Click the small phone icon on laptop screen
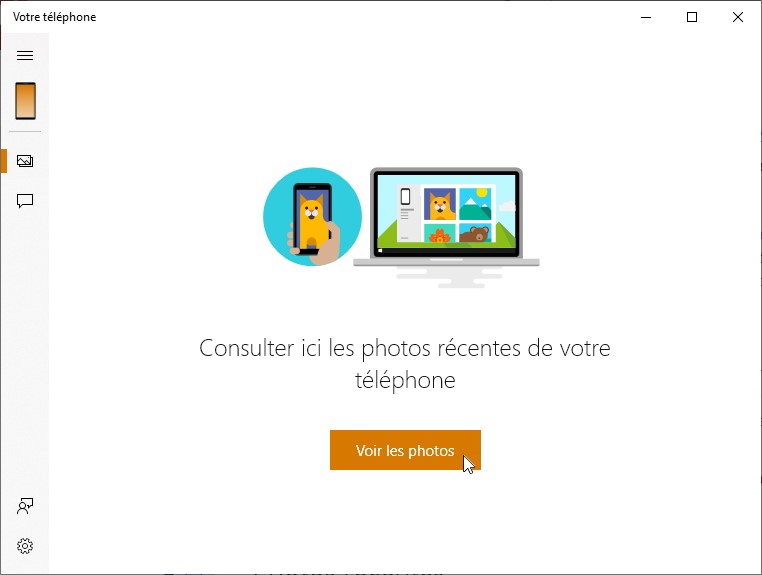This screenshot has height=575, width=762. coord(405,196)
